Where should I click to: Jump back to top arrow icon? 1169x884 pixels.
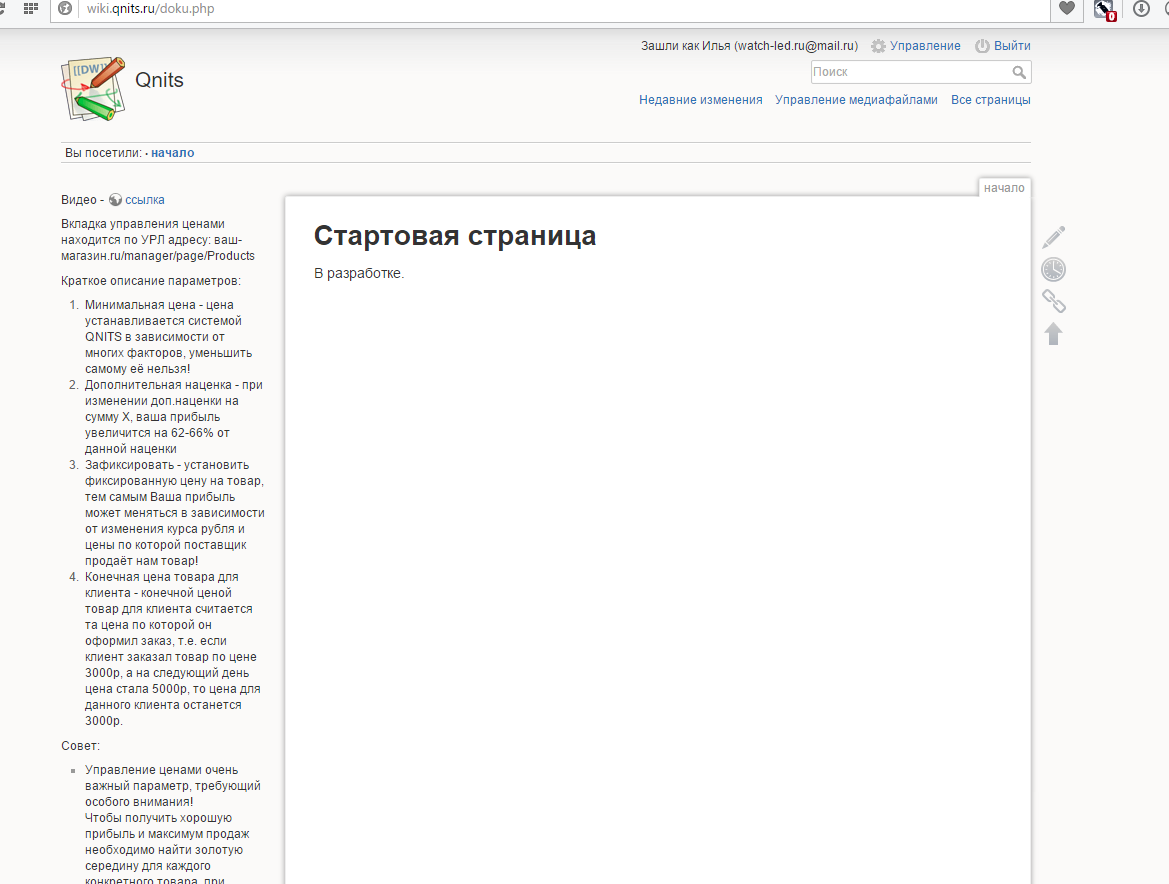point(1054,334)
